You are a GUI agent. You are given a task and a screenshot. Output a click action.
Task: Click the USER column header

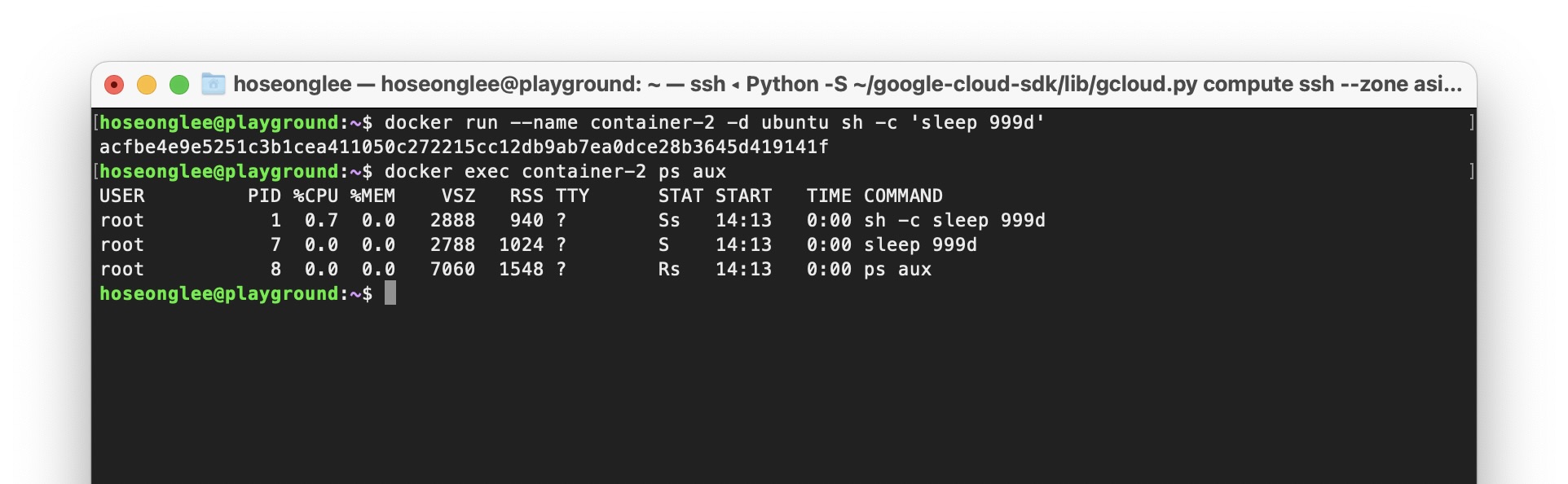[x=121, y=196]
